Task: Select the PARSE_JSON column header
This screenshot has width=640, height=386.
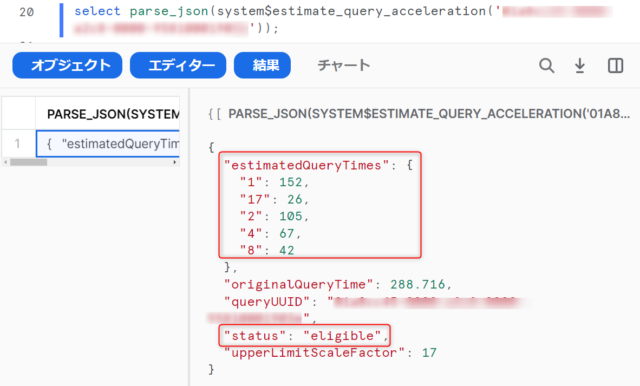Action: tap(108, 114)
